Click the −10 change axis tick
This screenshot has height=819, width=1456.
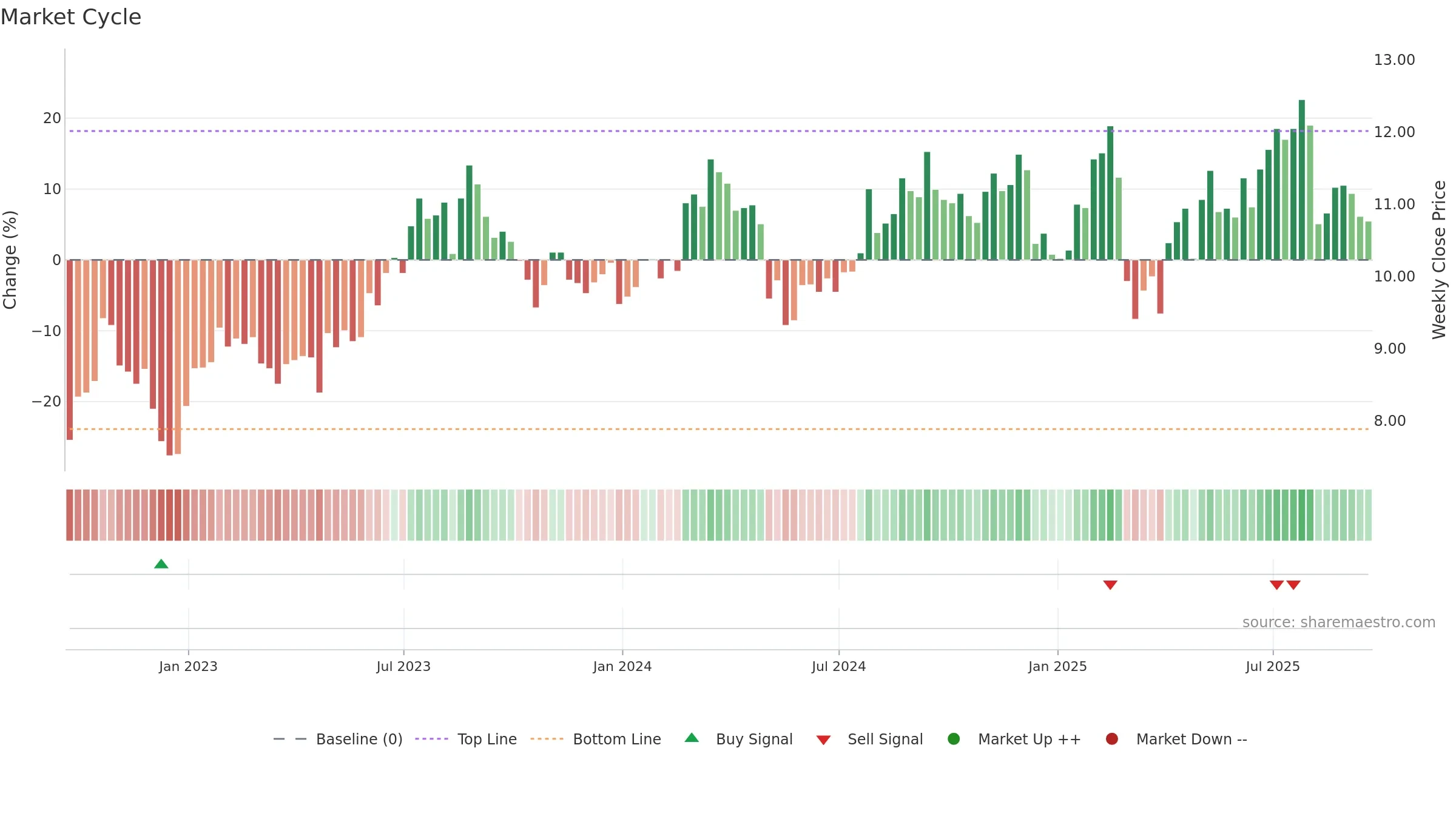pyautogui.click(x=47, y=331)
